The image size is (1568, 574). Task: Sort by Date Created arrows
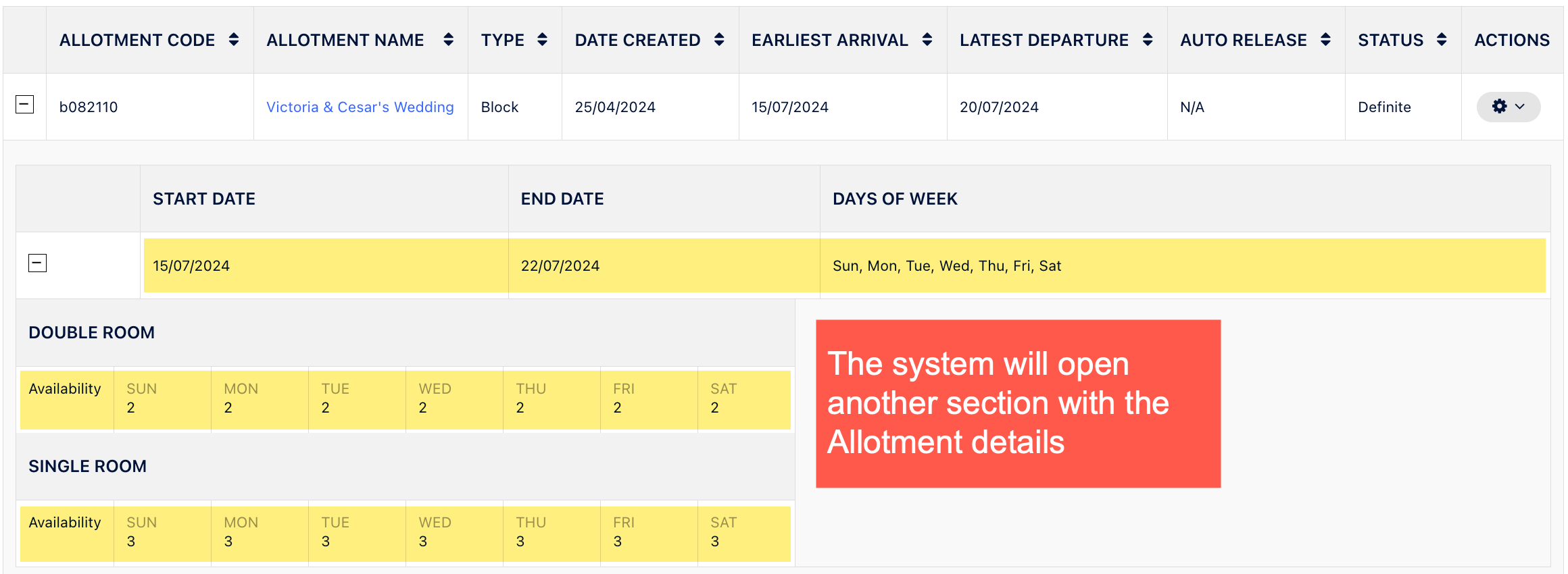[x=719, y=40]
